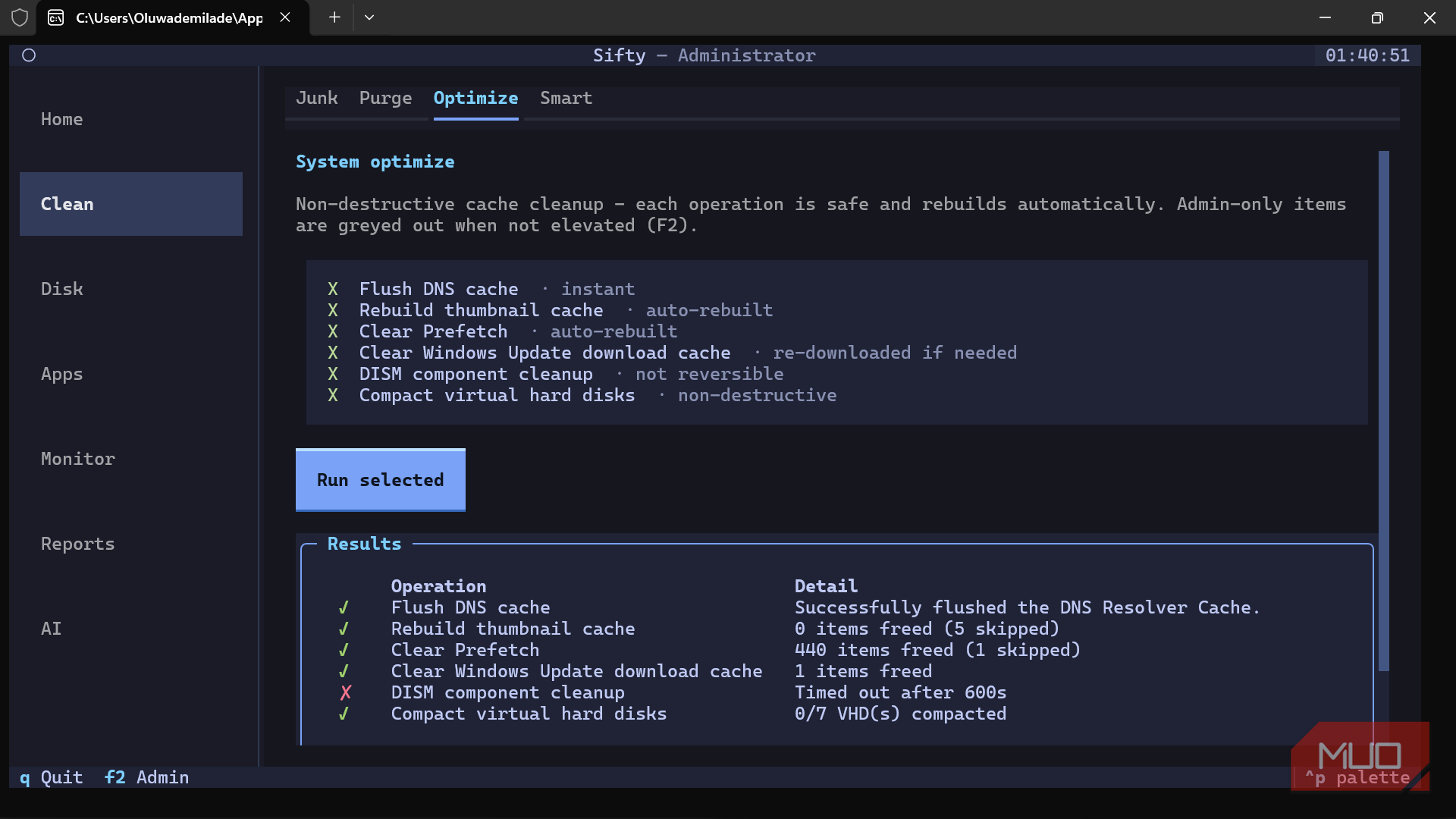Click '0/7 VHD(s) compacted' detail
The width and height of the screenshot is (1456, 819).
click(900, 714)
